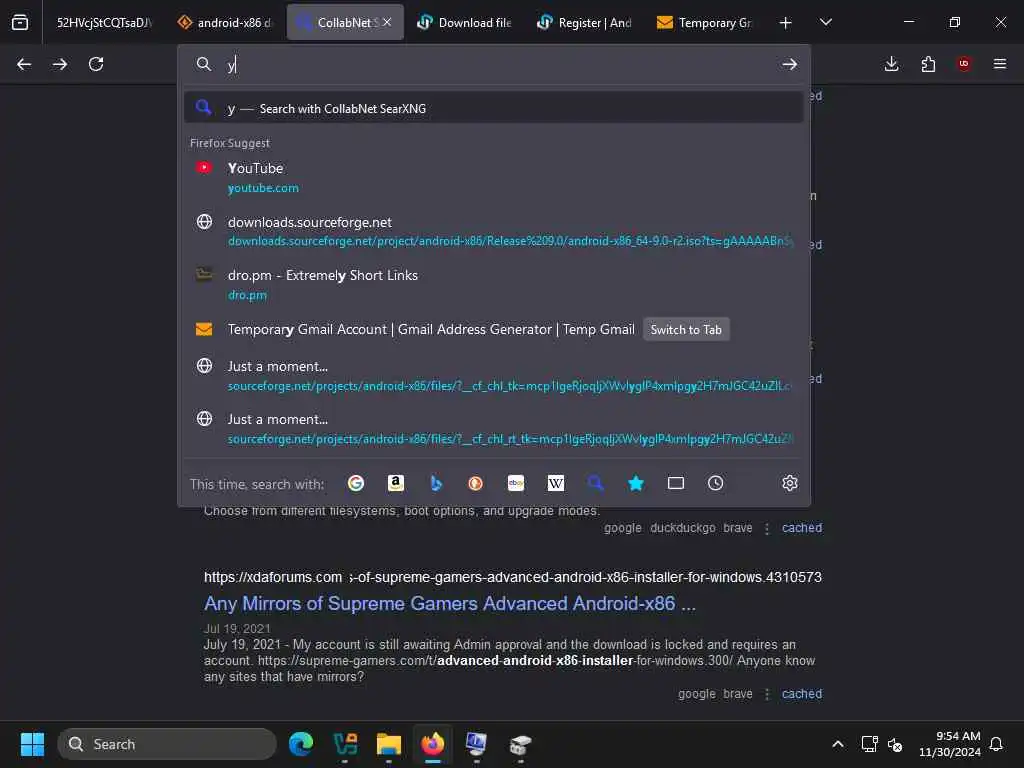The image size is (1024, 768).
Task: Search this time with CollabNet SearXNG
Action: 595,483
